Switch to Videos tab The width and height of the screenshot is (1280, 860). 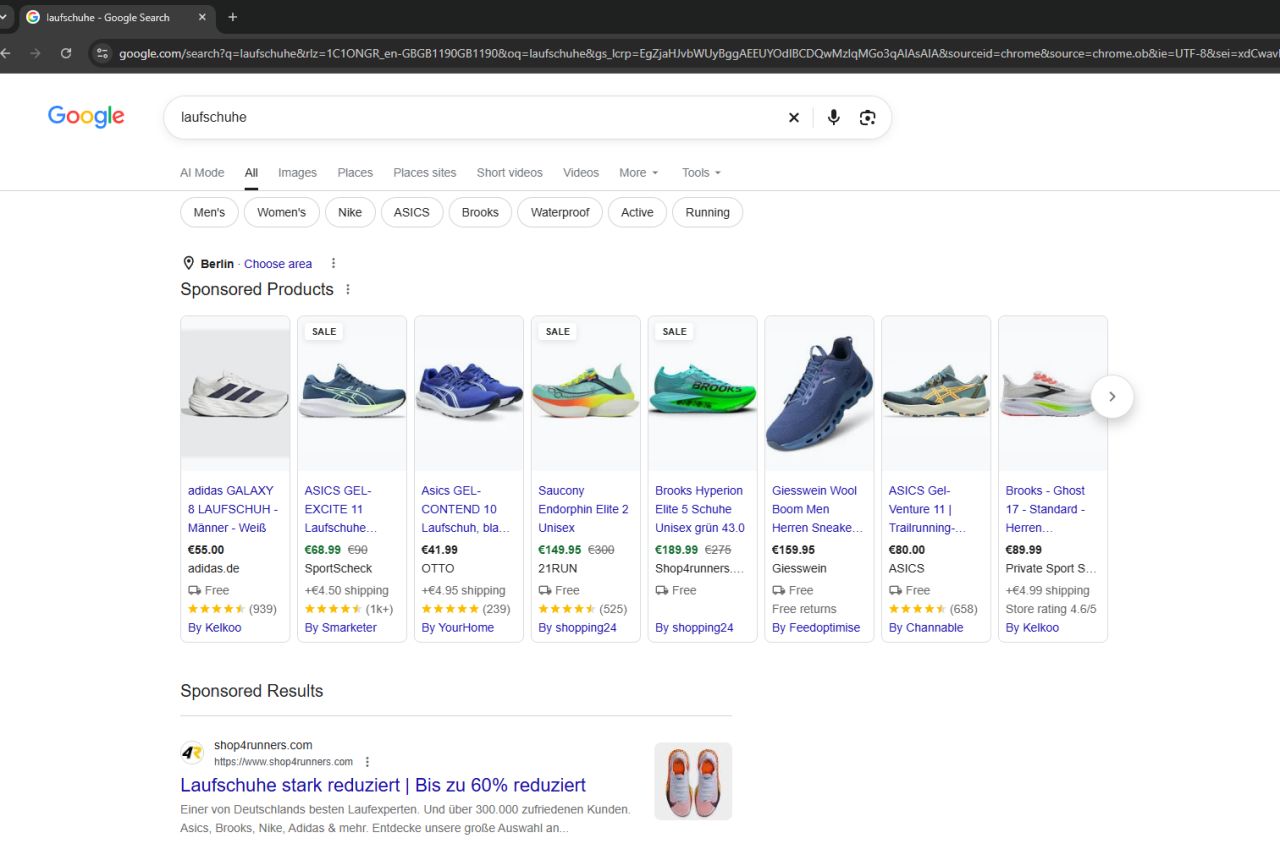581,173
